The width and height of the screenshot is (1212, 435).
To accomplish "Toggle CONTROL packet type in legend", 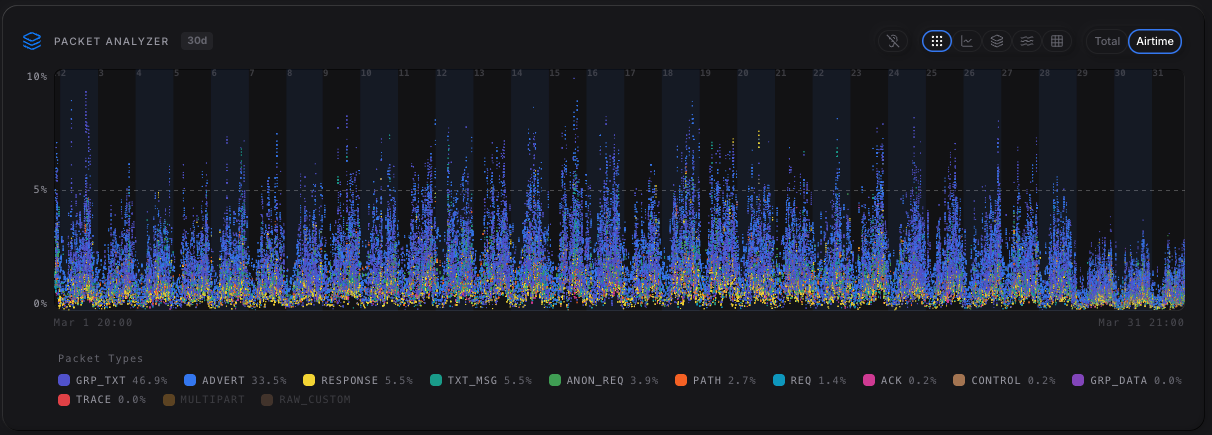I will point(1005,380).
